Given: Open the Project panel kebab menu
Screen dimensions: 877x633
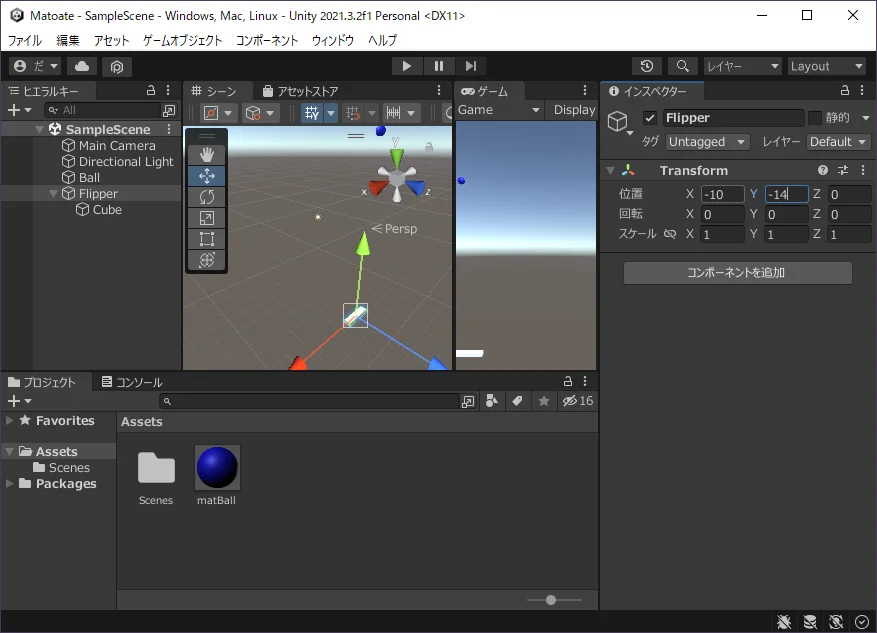Looking at the screenshot, I should (585, 381).
